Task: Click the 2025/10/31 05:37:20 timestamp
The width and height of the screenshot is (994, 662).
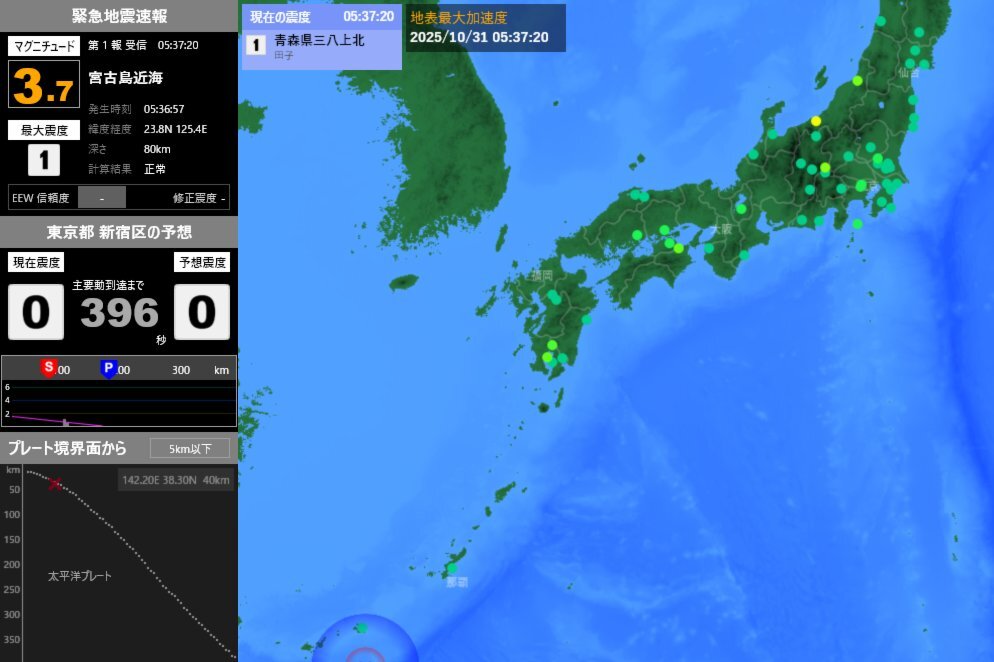Action: pyautogui.click(x=479, y=37)
